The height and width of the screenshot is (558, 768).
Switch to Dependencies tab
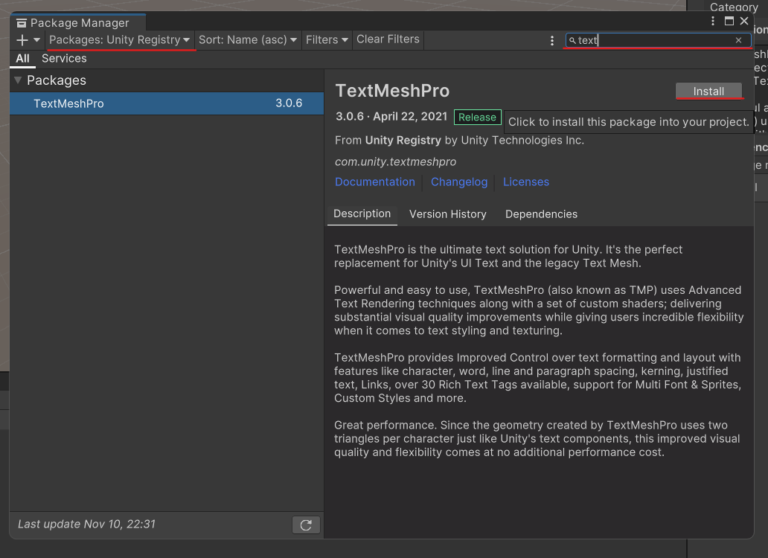[x=541, y=214]
